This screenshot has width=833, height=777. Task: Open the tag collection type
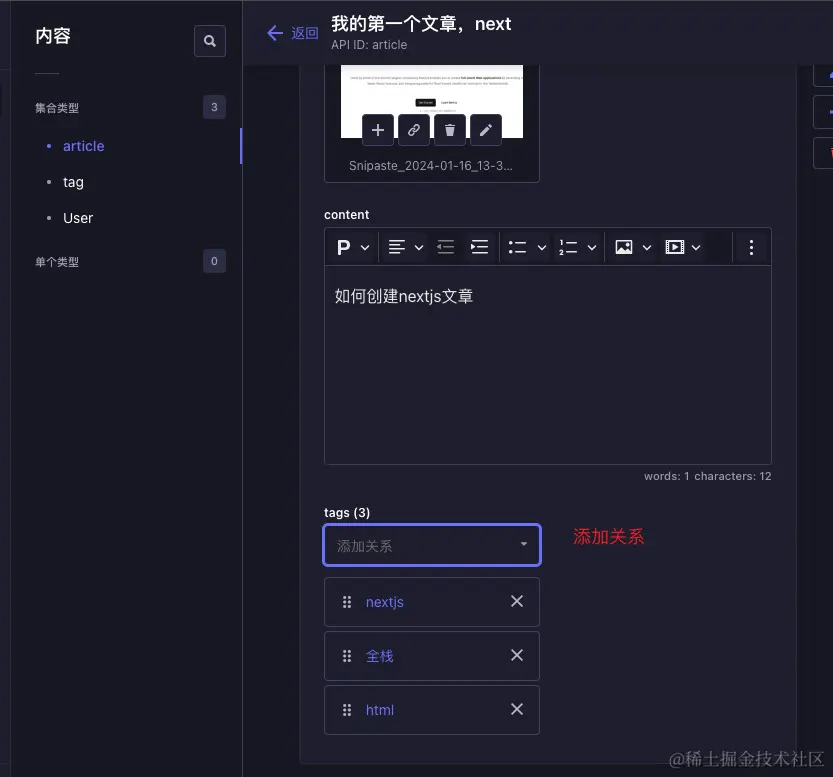[x=73, y=182]
